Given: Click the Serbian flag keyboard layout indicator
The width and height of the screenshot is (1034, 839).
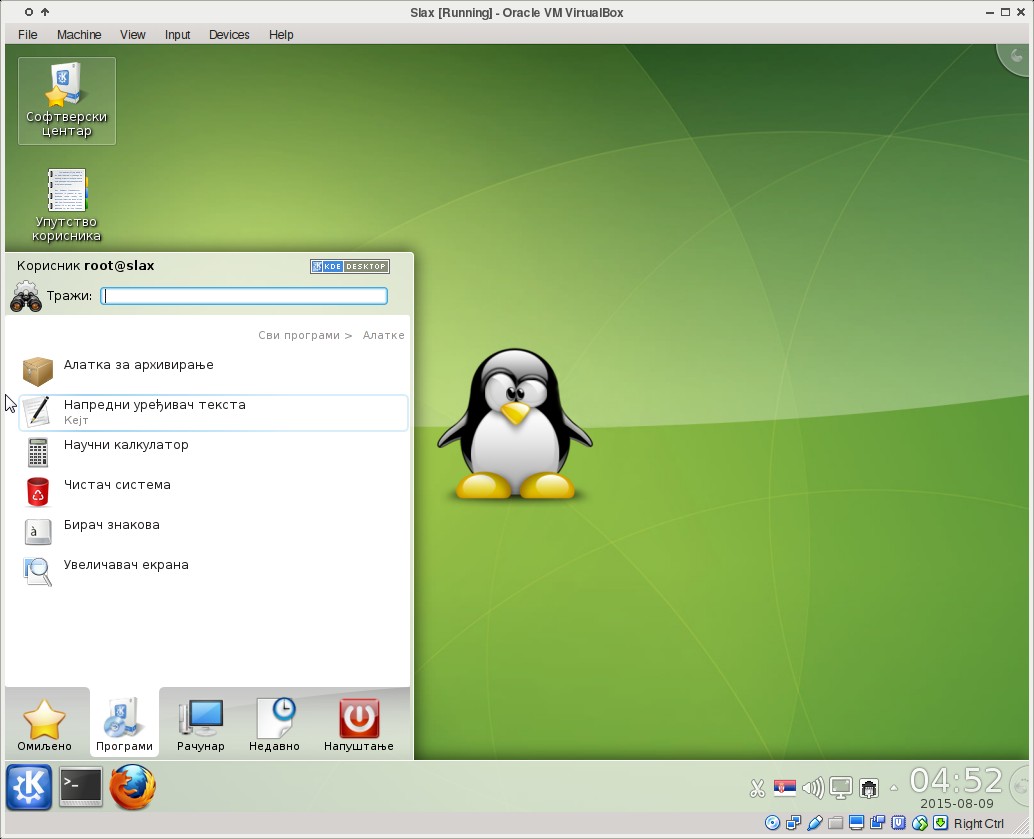Looking at the screenshot, I should click(785, 788).
